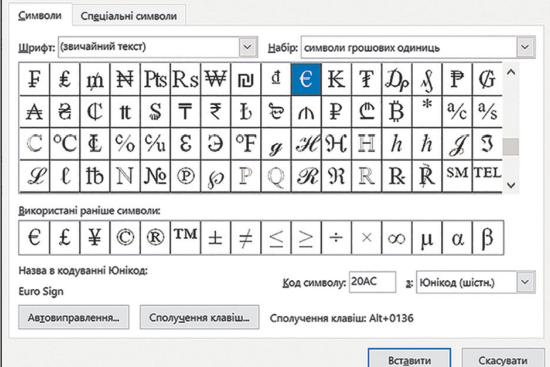Select the Kip sign ₭
This screenshot has width=550, height=367.
tap(336, 79)
